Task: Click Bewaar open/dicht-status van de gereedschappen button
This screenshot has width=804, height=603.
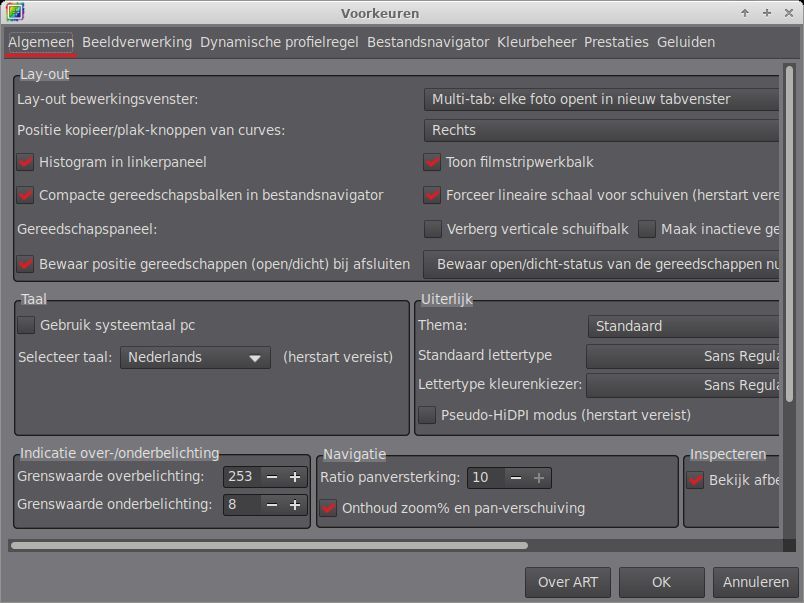Action: pyautogui.click(x=601, y=265)
